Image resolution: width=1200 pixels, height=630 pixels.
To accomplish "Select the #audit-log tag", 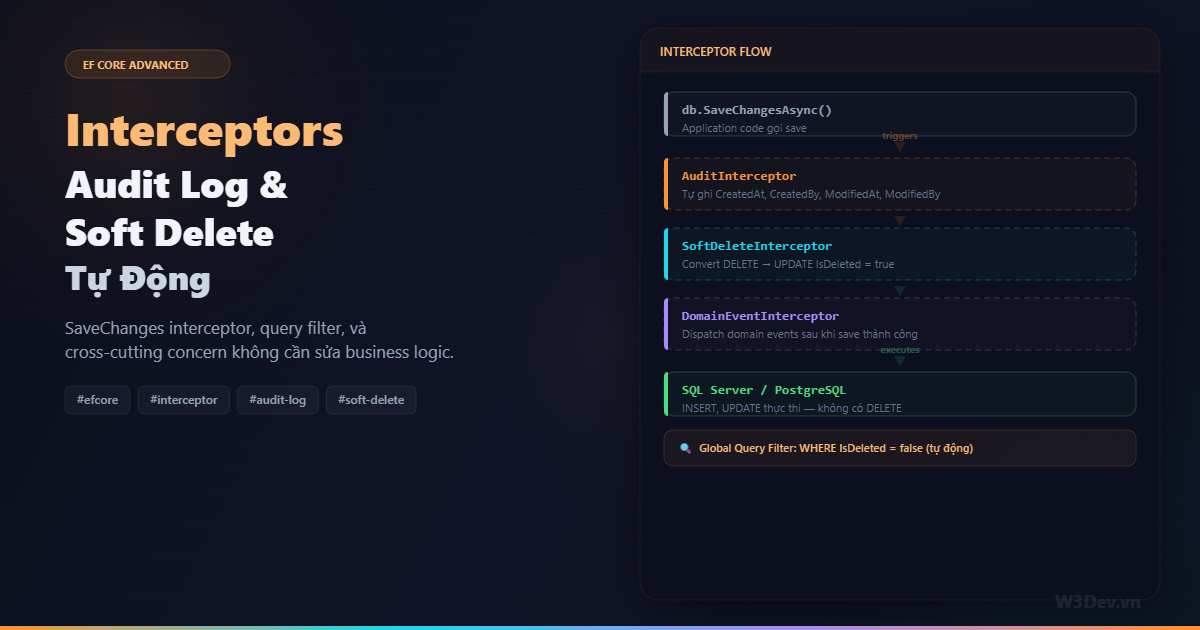I will click(x=277, y=399).
